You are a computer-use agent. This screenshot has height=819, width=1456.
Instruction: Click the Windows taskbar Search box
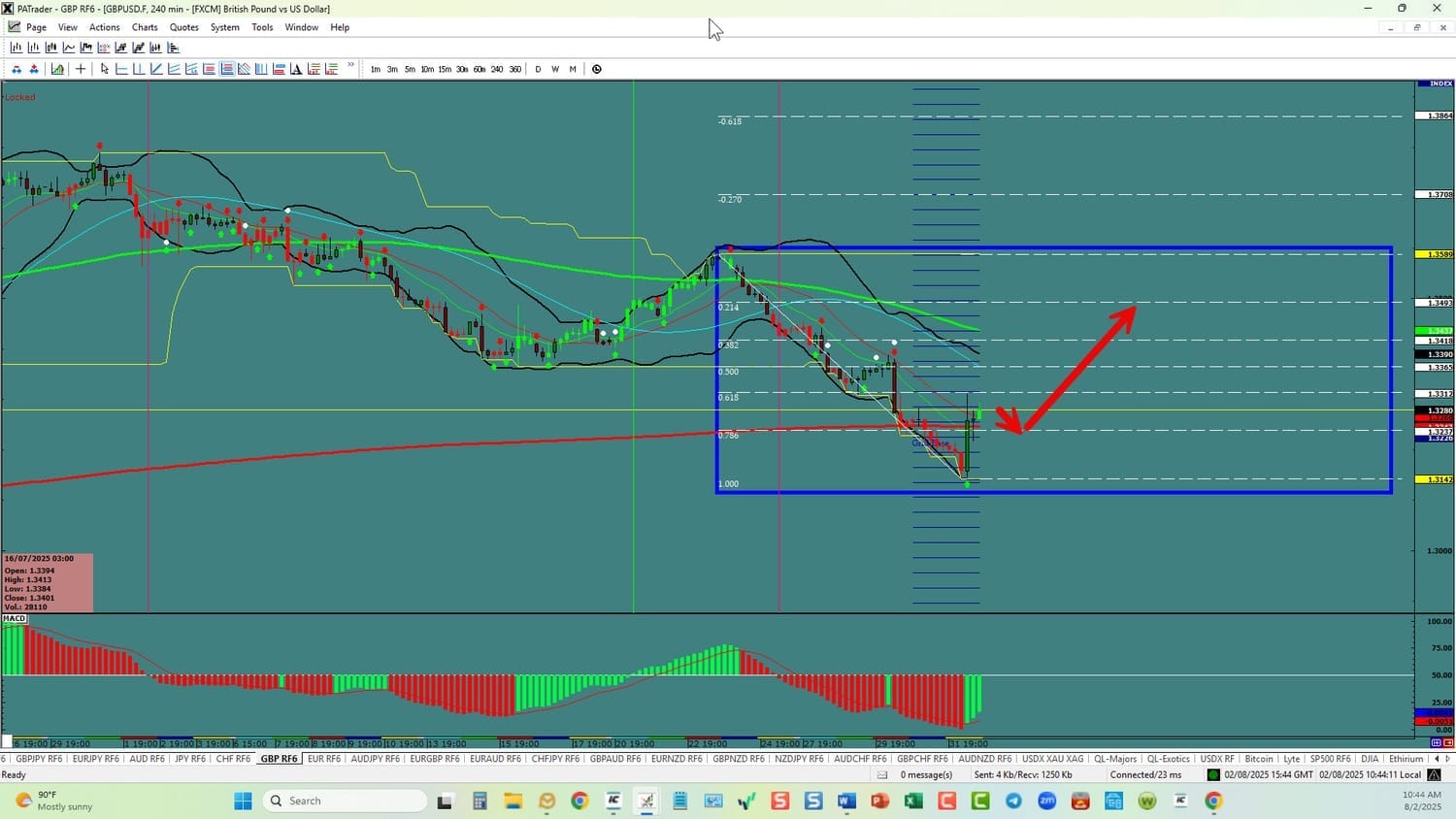pos(345,801)
